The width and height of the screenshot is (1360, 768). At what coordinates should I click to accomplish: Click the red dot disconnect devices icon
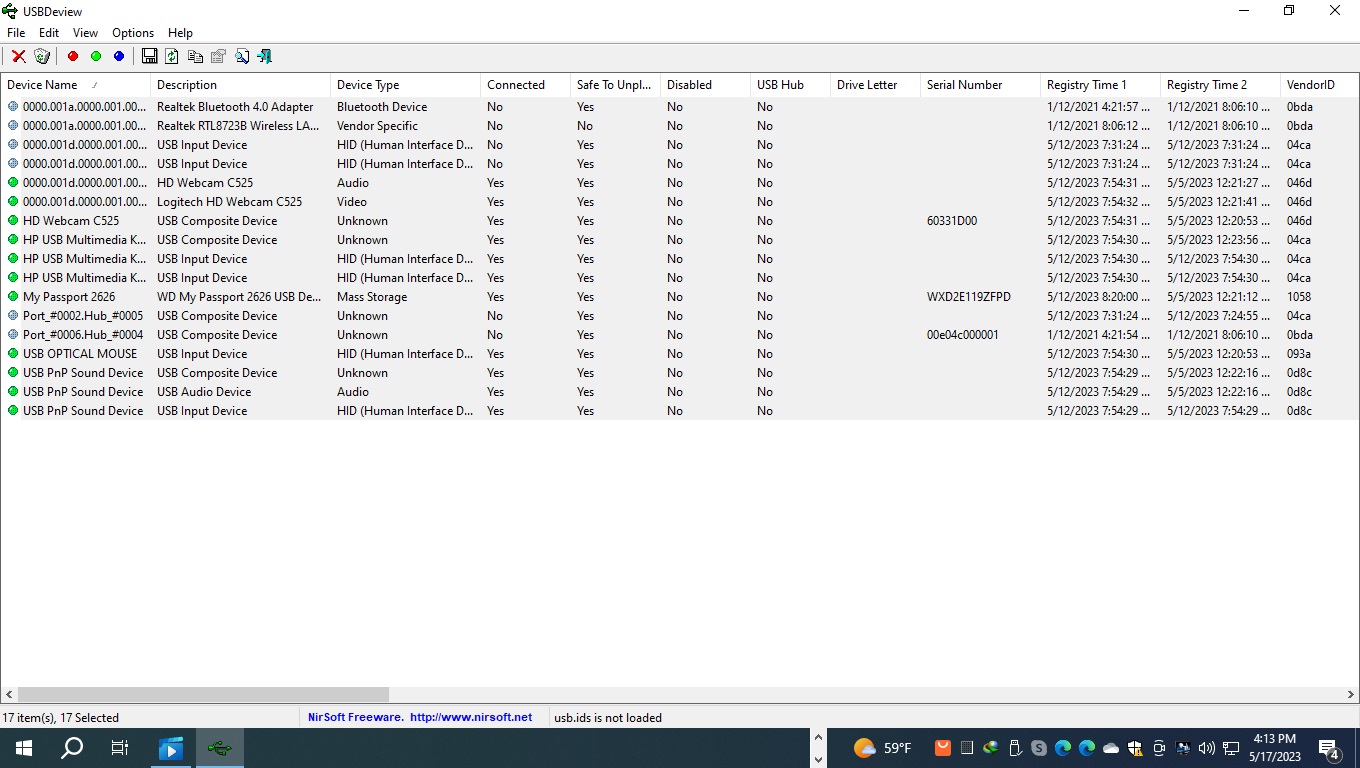72,57
